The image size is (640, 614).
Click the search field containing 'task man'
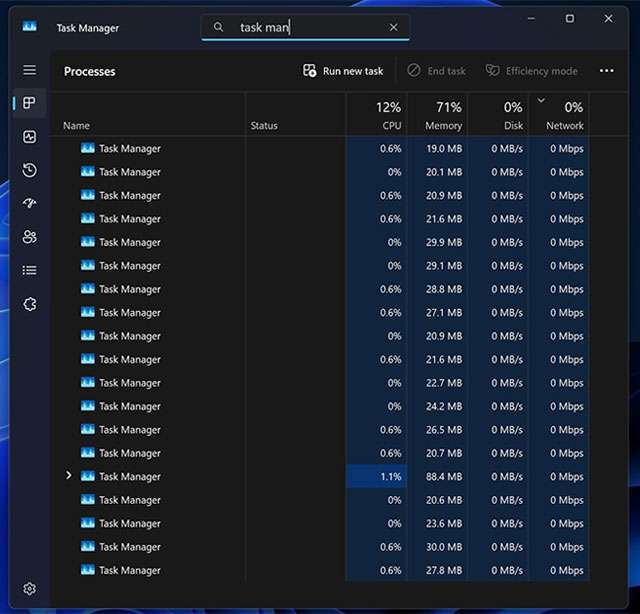pyautogui.click(x=305, y=27)
